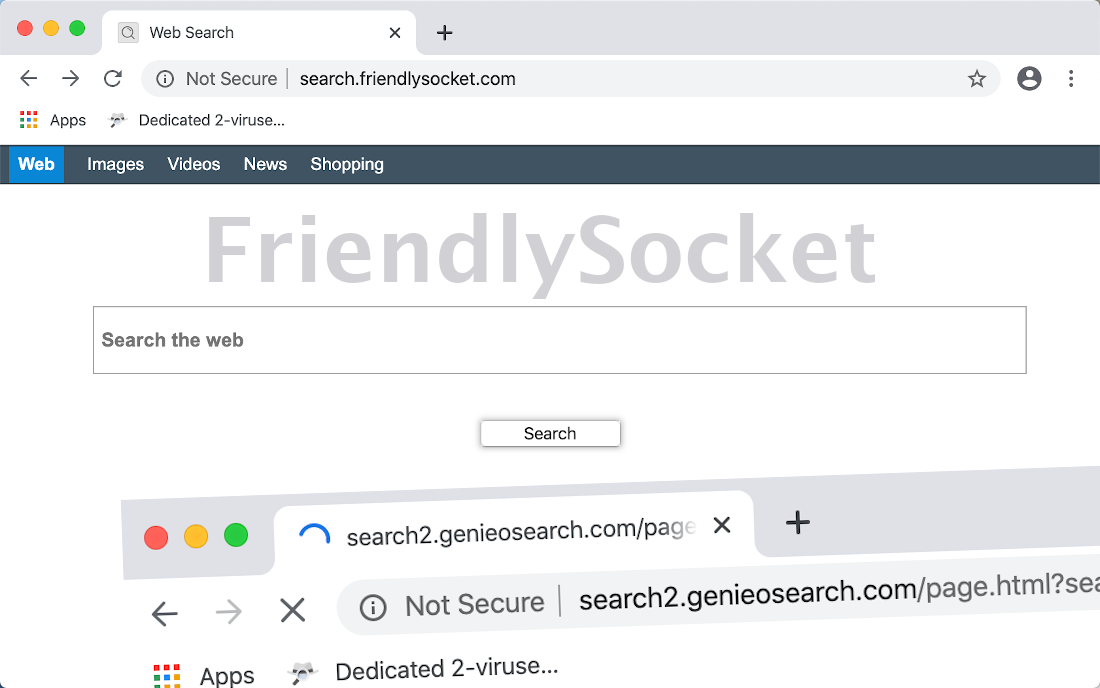Switch to the Images search tab

click(x=115, y=164)
